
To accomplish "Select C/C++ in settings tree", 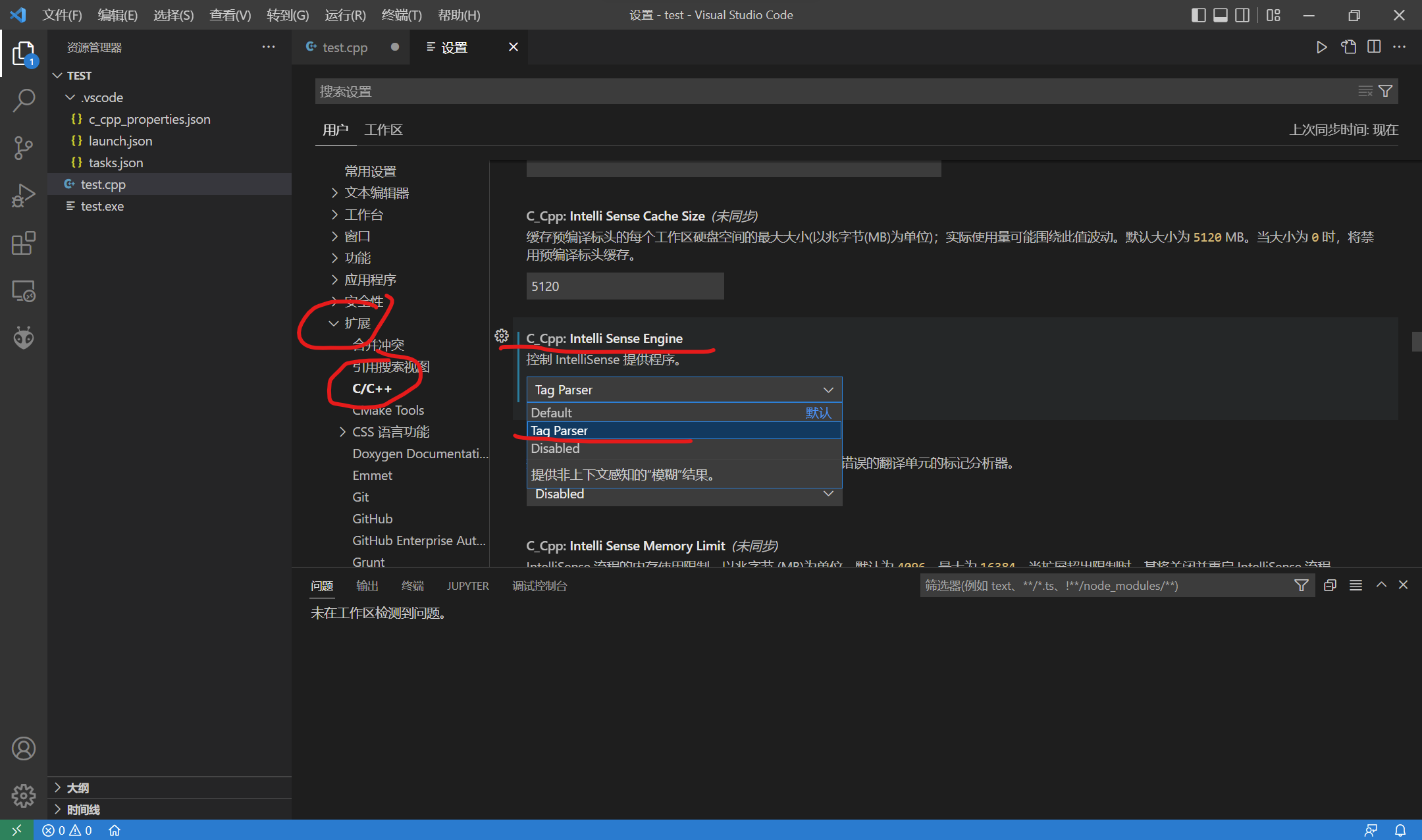I will (372, 388).
